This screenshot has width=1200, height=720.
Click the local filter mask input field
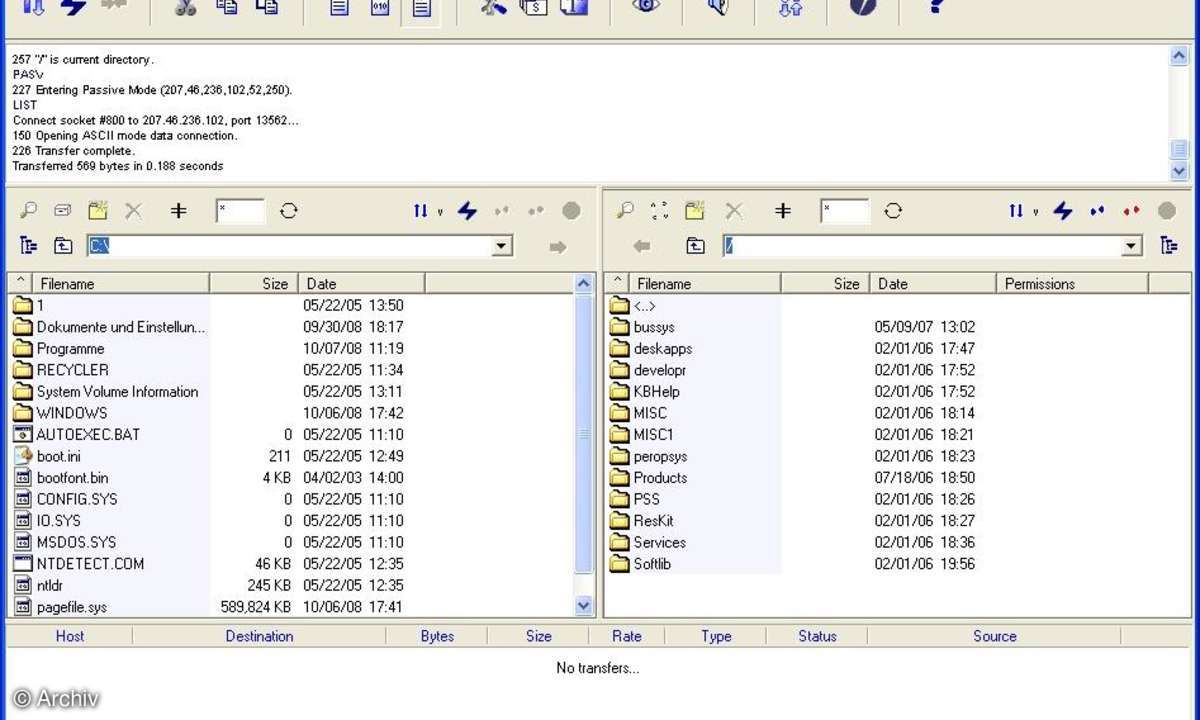pos(240,211)
